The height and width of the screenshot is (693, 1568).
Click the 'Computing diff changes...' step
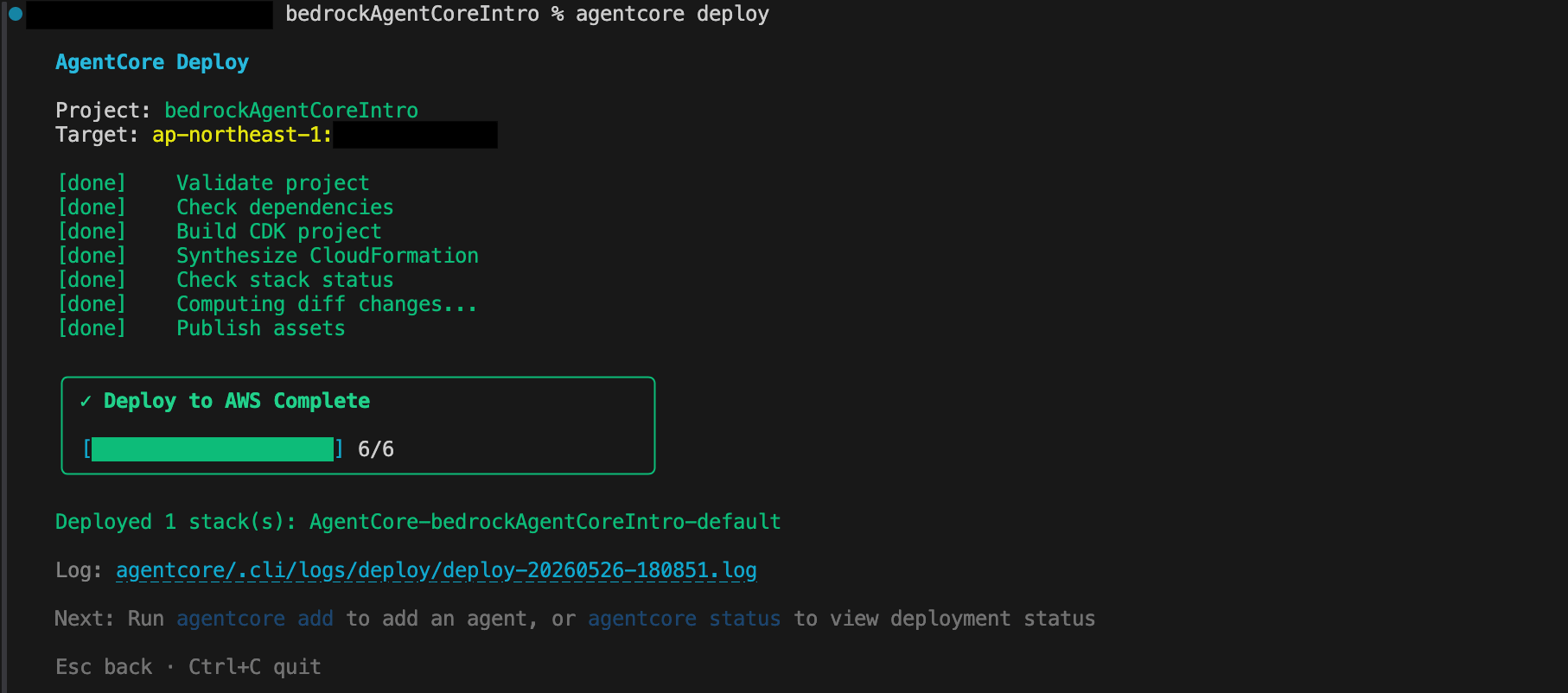pyautogui.click(x=327, y=304)
